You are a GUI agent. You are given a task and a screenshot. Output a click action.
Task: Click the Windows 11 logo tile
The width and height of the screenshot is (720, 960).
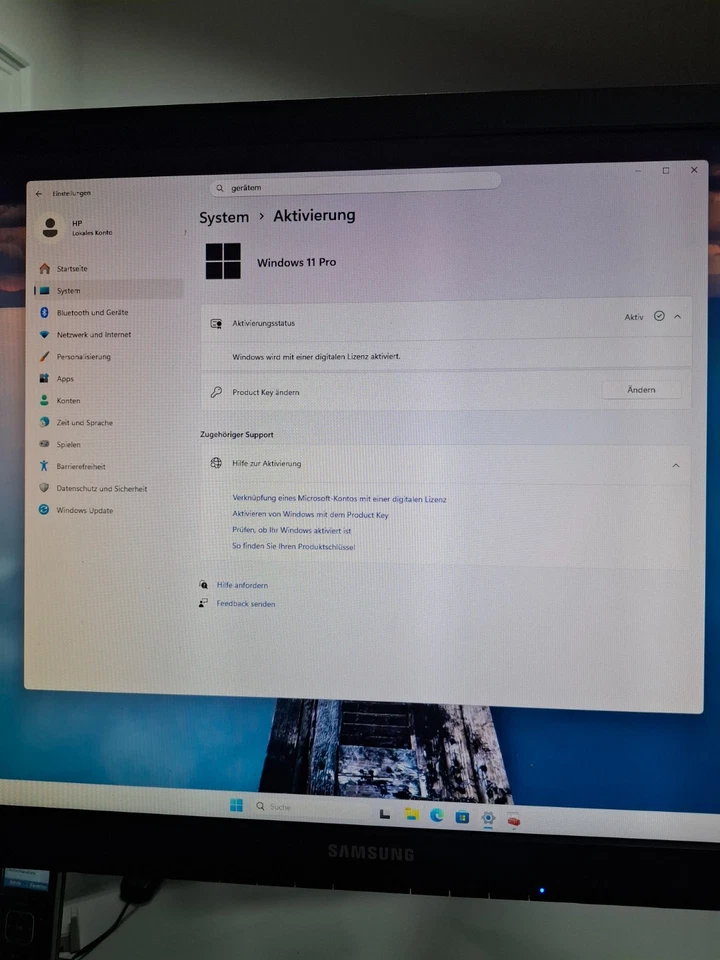click(223, 261)
